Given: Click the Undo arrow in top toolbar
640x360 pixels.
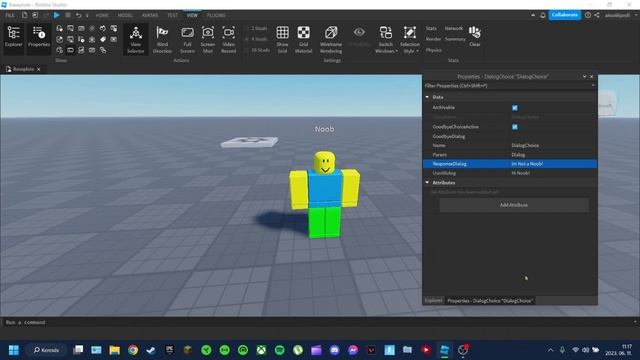Looking at the screenshot, I should pos(78,15).
